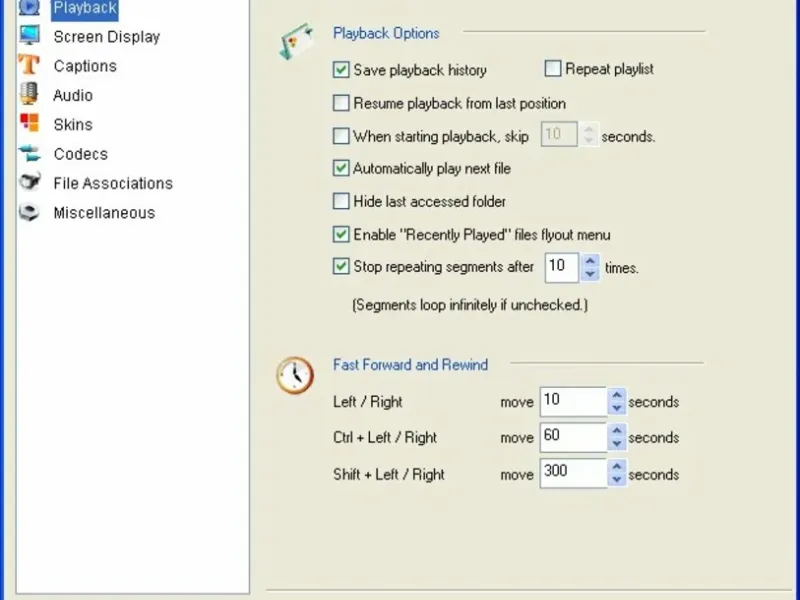Click the Ctrl + Left / Right seconds field
800x600 pixels.
[x=573, y=437]
